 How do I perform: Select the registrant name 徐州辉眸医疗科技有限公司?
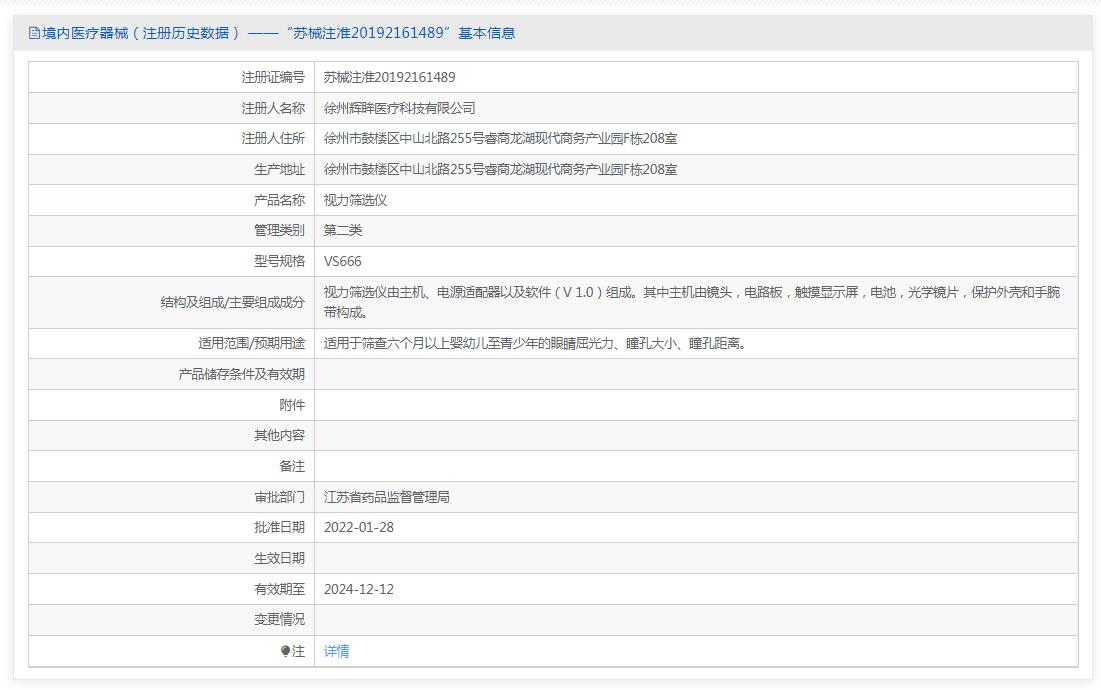click(399, 108)
